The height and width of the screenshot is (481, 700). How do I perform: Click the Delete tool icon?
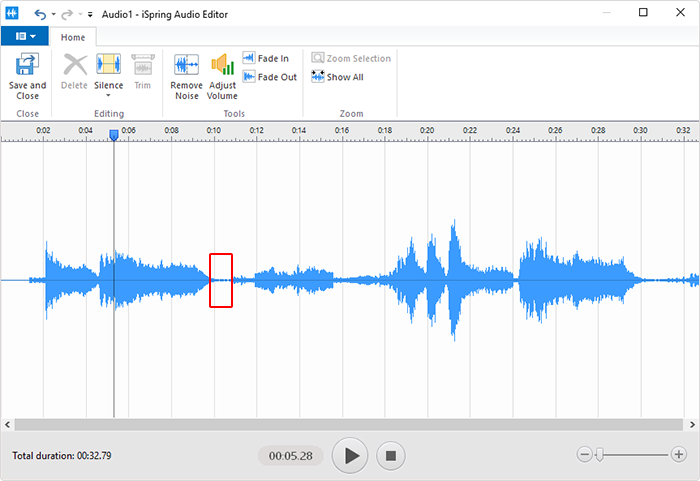pos(75,65)
